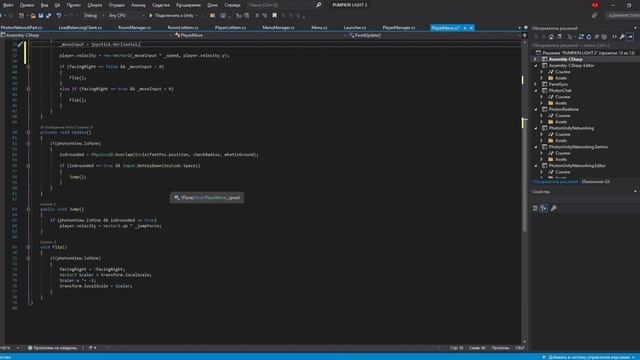Open the Сборка menu

click(x=95, y=5)
